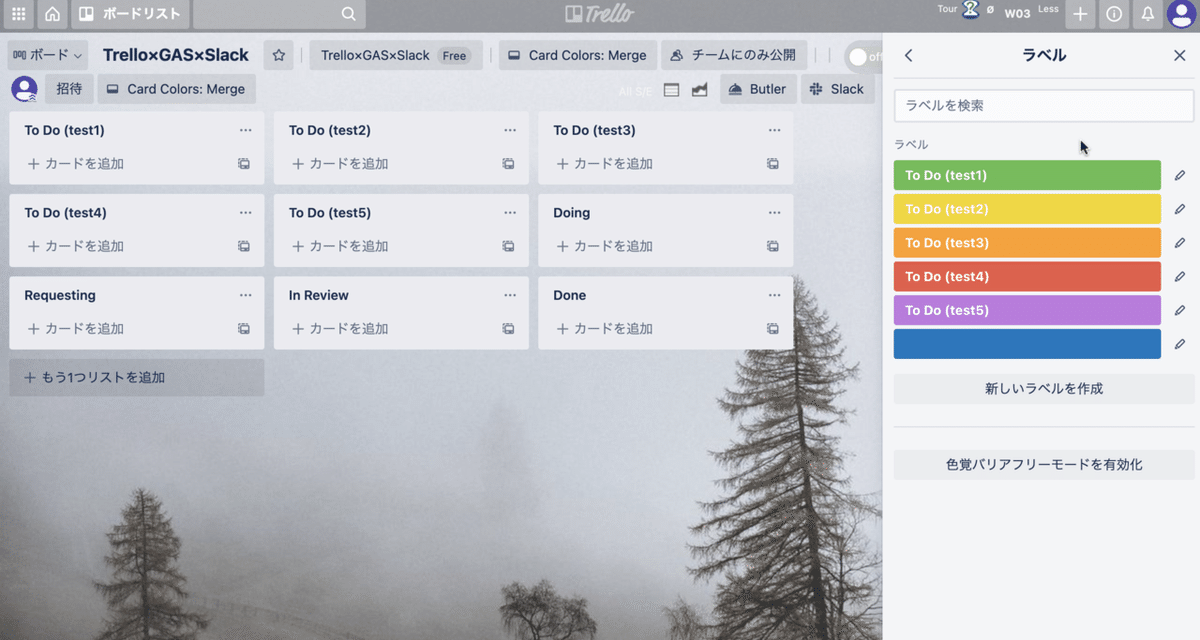Click the template icon in In Review
The width and height of the screenshot is (1200, 640).
point(508,328)
